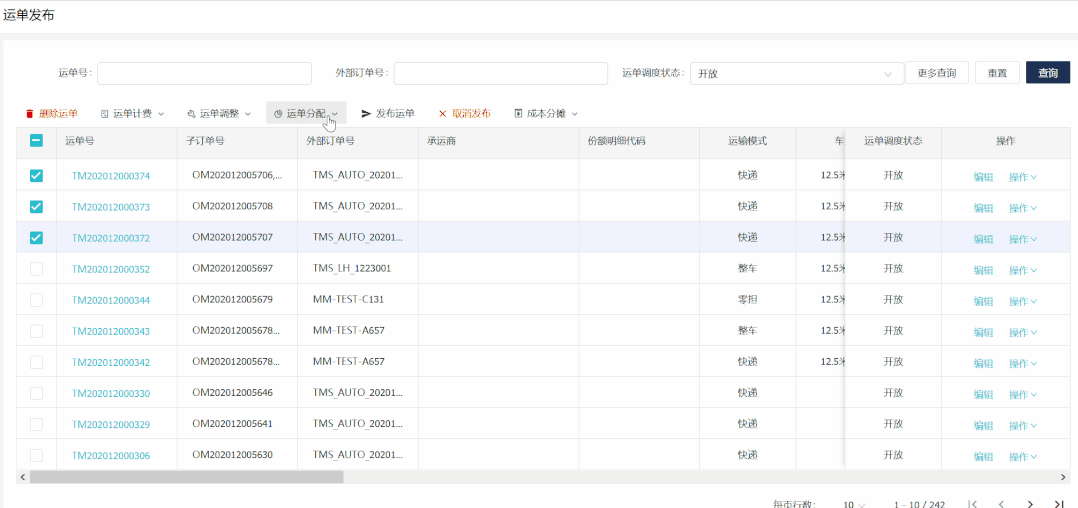The height and width of the screenshot is (508, 1078).
Task: Jump to last page arrow
Action: click(1059, 504)
